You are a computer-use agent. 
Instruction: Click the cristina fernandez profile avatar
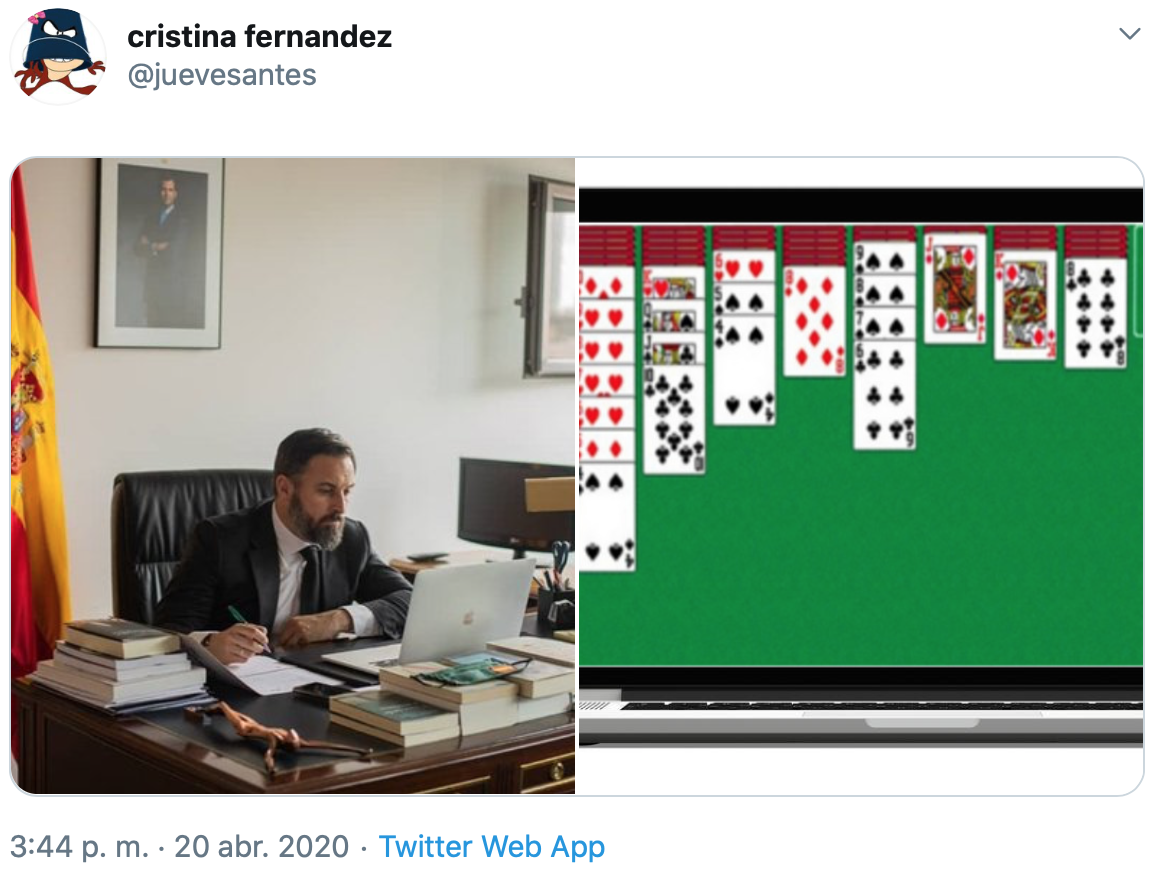(58, 54)
